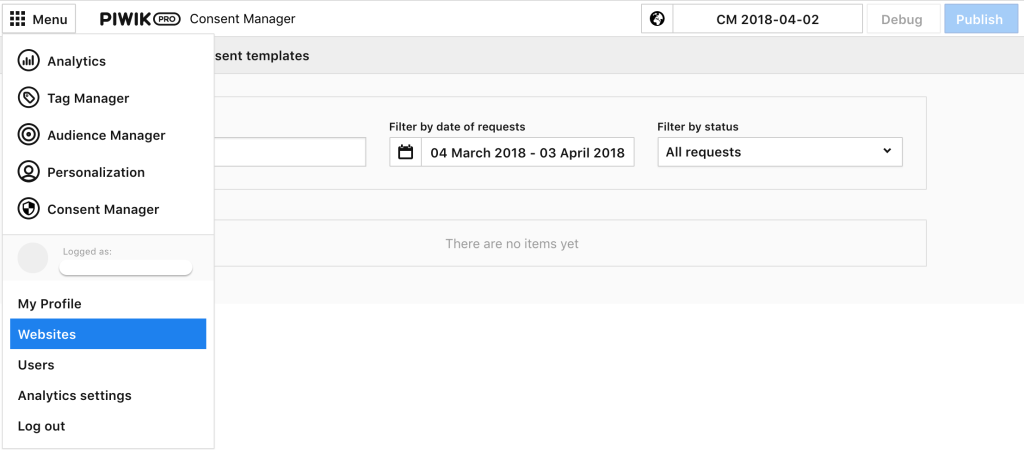Click the Piwik PRO logo
The image size is (1024, 450).
pos(140,19)
